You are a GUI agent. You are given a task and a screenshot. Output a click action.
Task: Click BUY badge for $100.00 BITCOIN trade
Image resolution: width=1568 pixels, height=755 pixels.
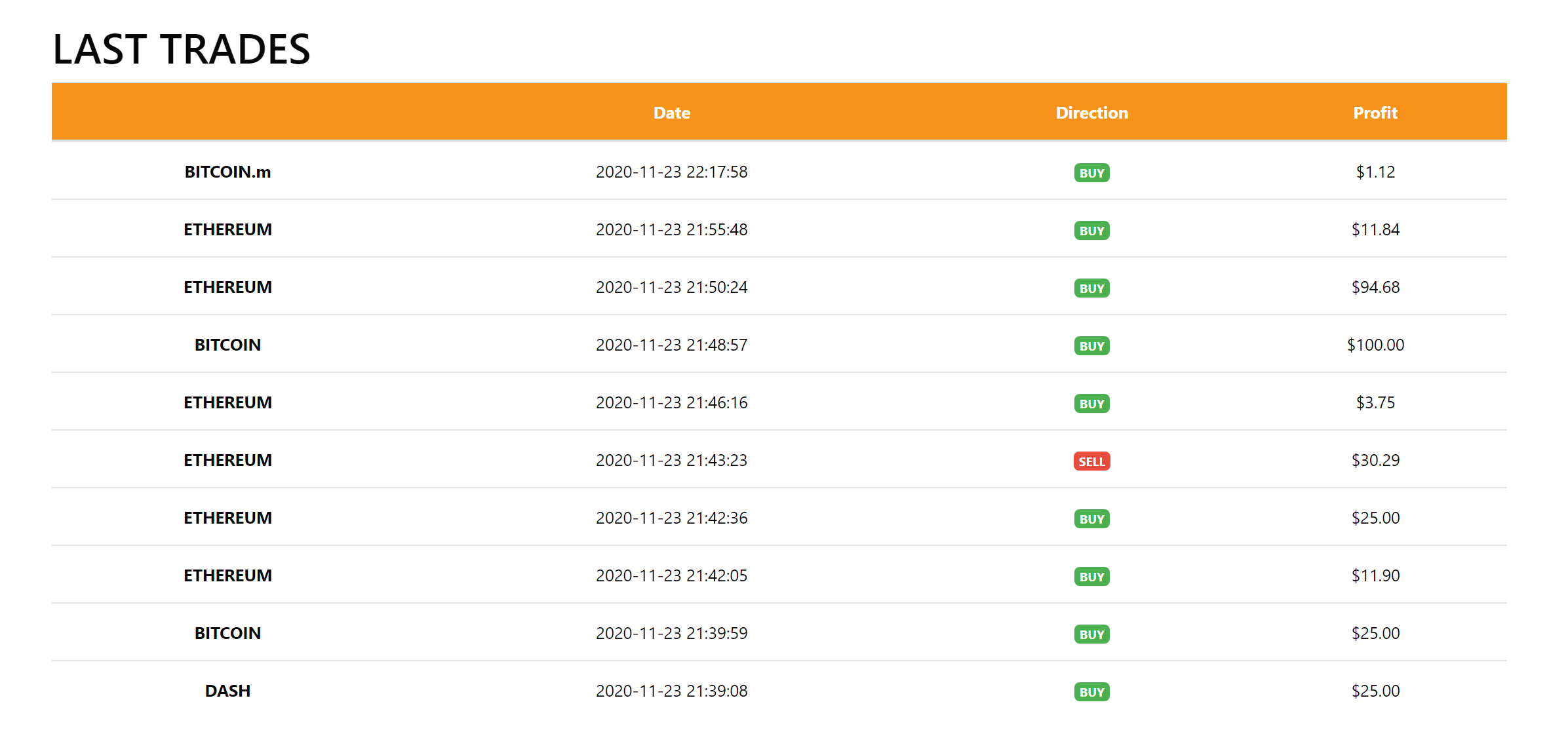[x=1091, y=346]
